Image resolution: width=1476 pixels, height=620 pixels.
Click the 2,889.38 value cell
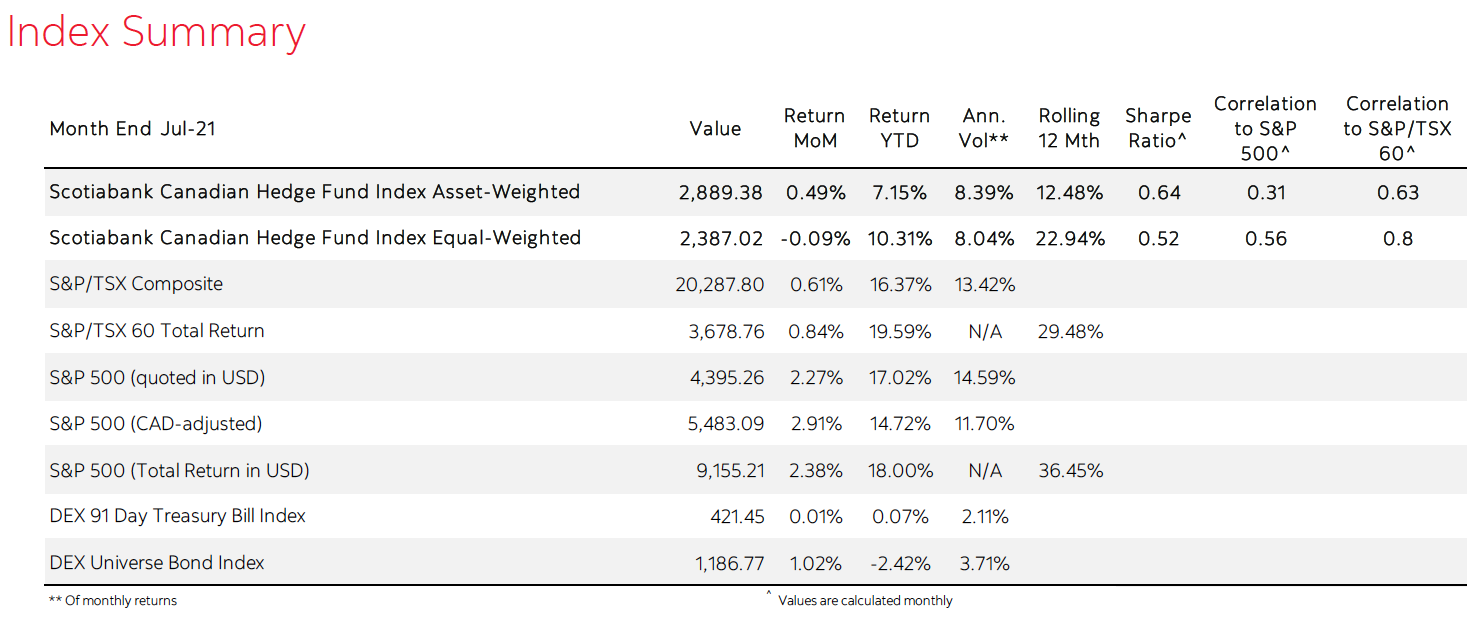point(720,192)
